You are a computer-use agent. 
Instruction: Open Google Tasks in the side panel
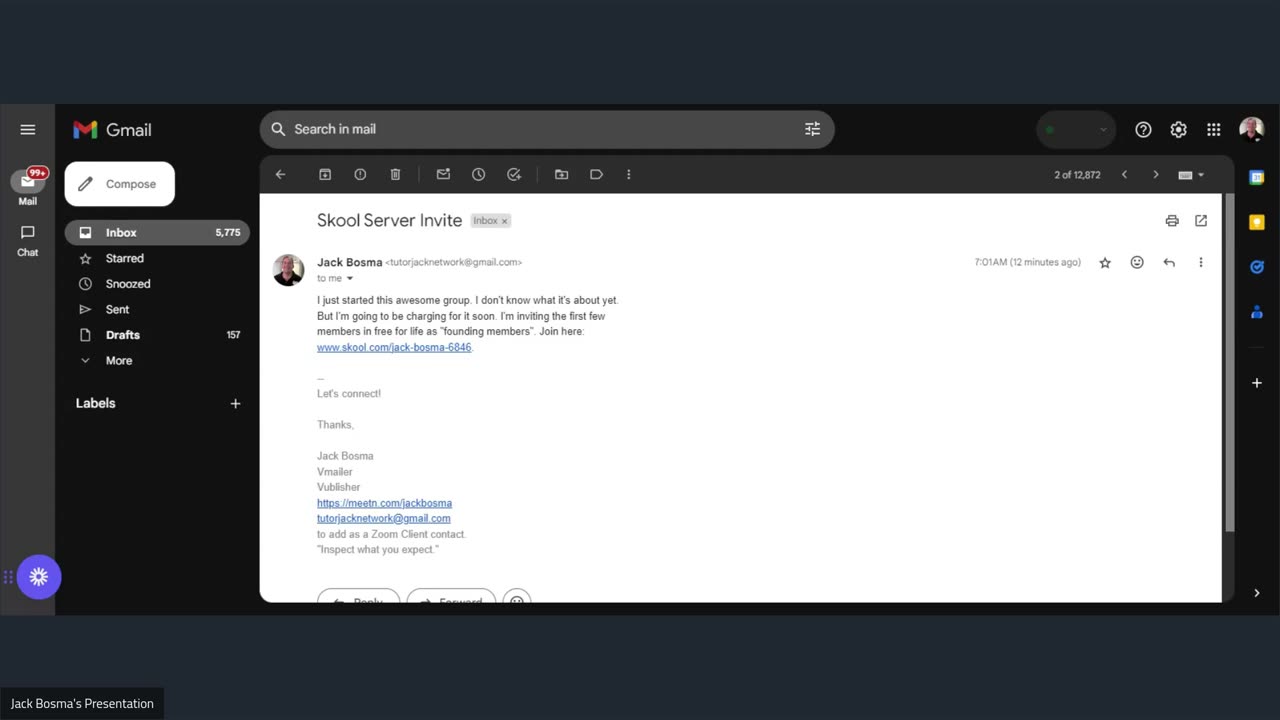(x=1257, y=267)
